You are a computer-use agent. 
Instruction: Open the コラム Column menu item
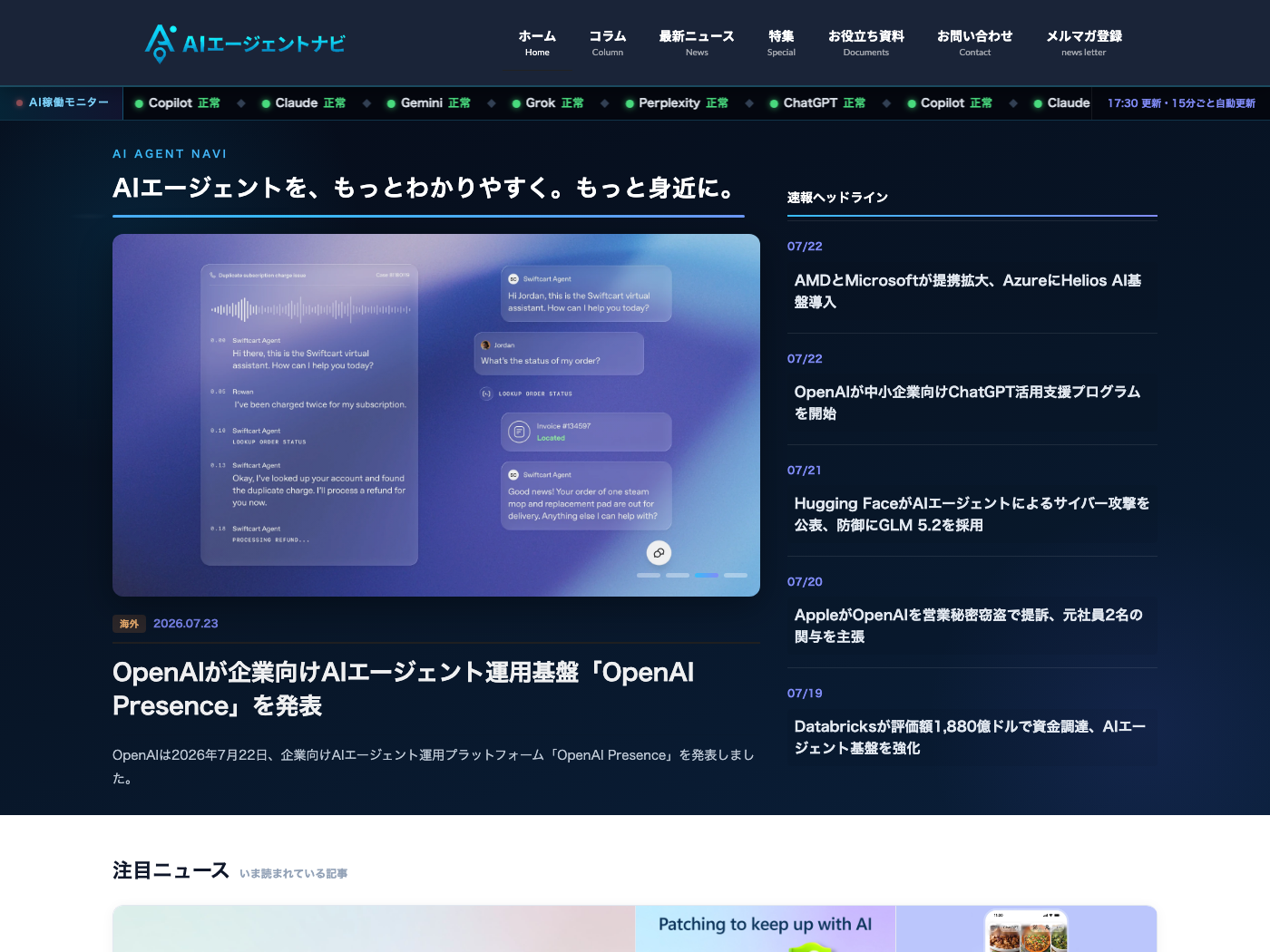click(608, 43)
